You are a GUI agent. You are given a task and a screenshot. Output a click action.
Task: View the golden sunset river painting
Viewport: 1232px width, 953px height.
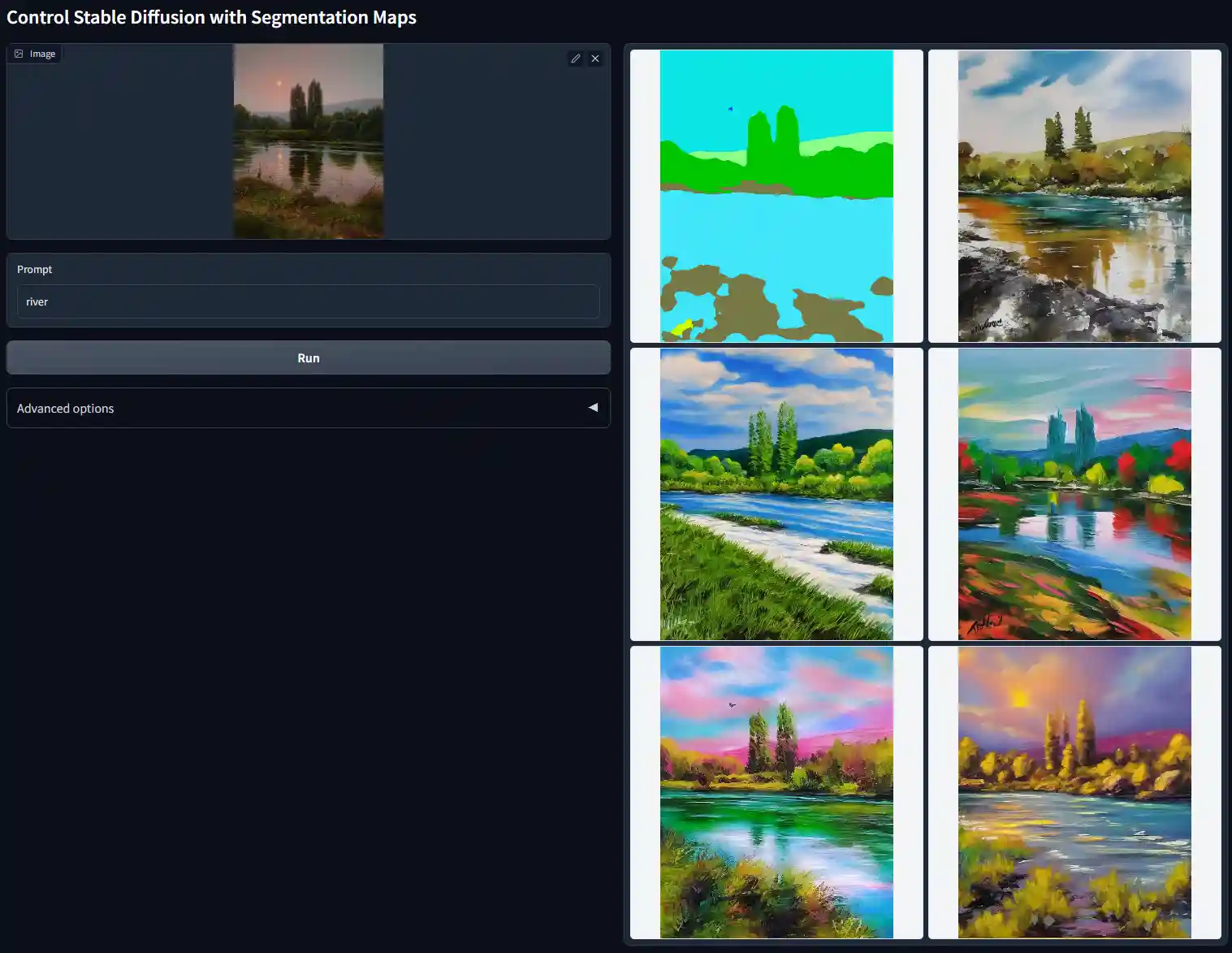pyautogui.click(x=1074, y=792)
